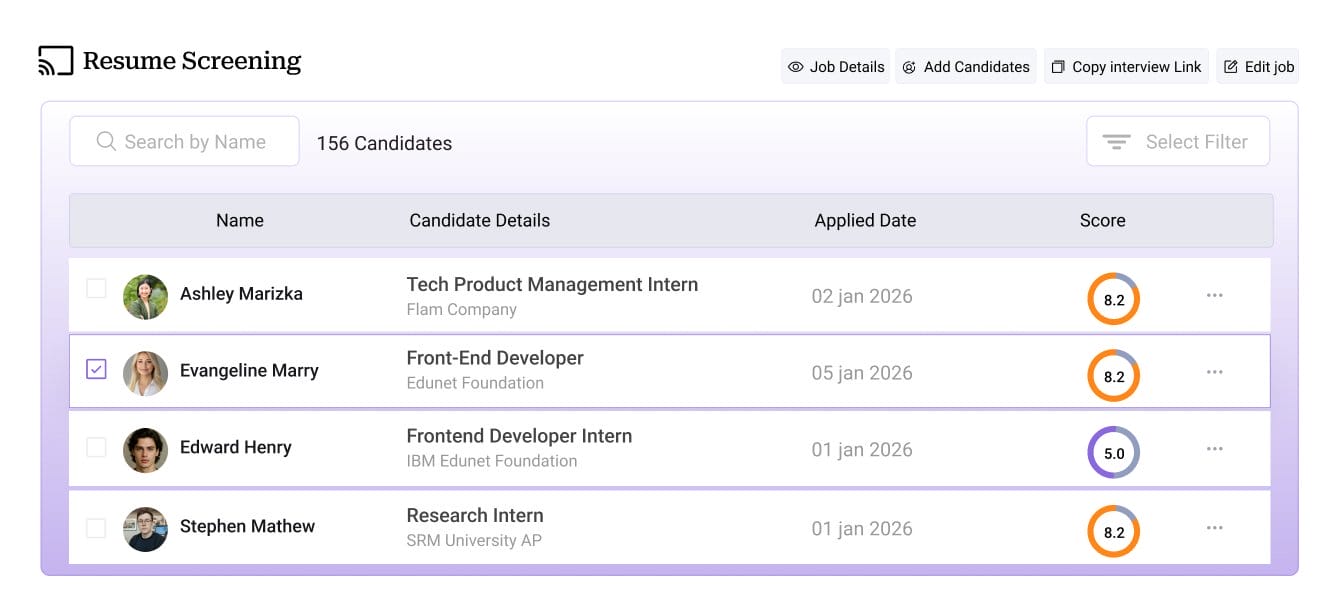Click Edward Henry's 5.0 score ring
Screen dimensions: 1338x612
click(x=1113, y=452)
